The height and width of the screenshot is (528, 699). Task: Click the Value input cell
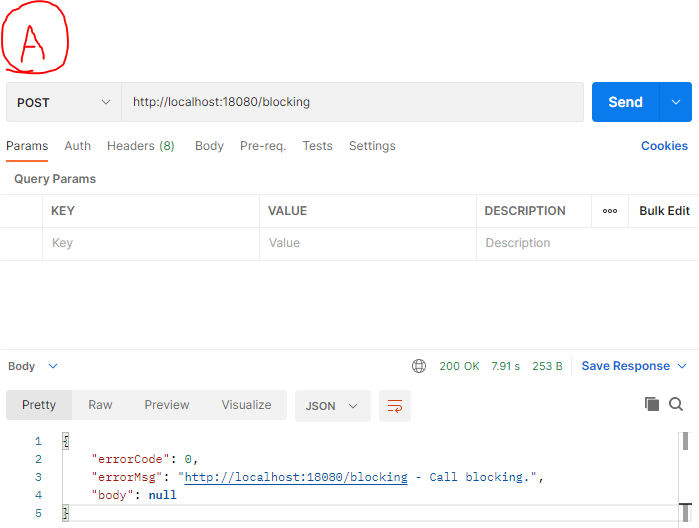click(368, 243)
